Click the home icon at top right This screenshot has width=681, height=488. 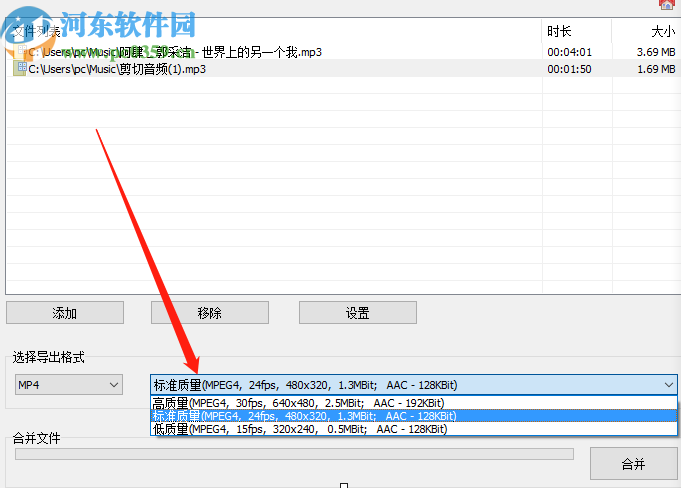pyautogui.click(x=667, y=4)
